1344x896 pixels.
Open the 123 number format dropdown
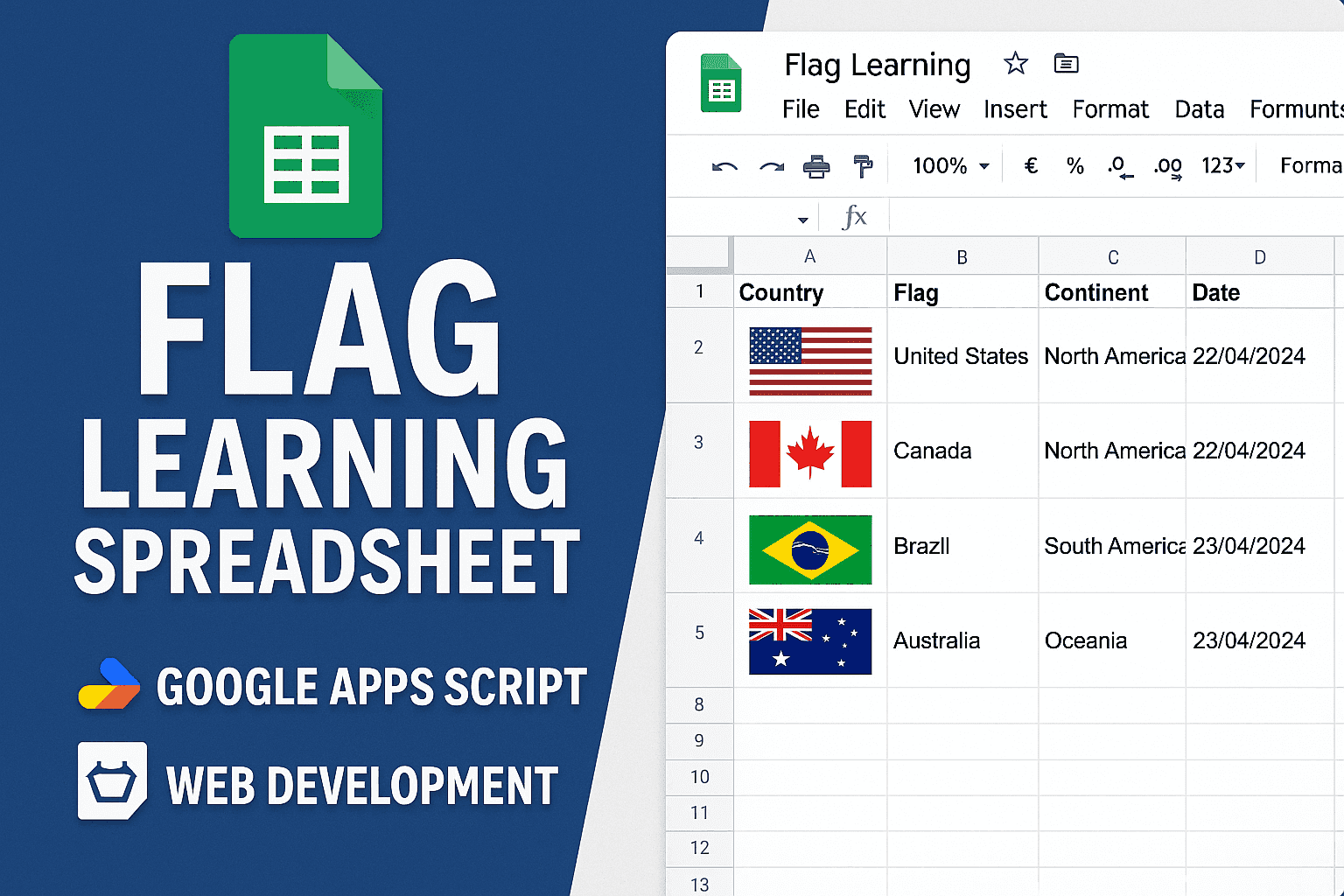(1222, 166)
